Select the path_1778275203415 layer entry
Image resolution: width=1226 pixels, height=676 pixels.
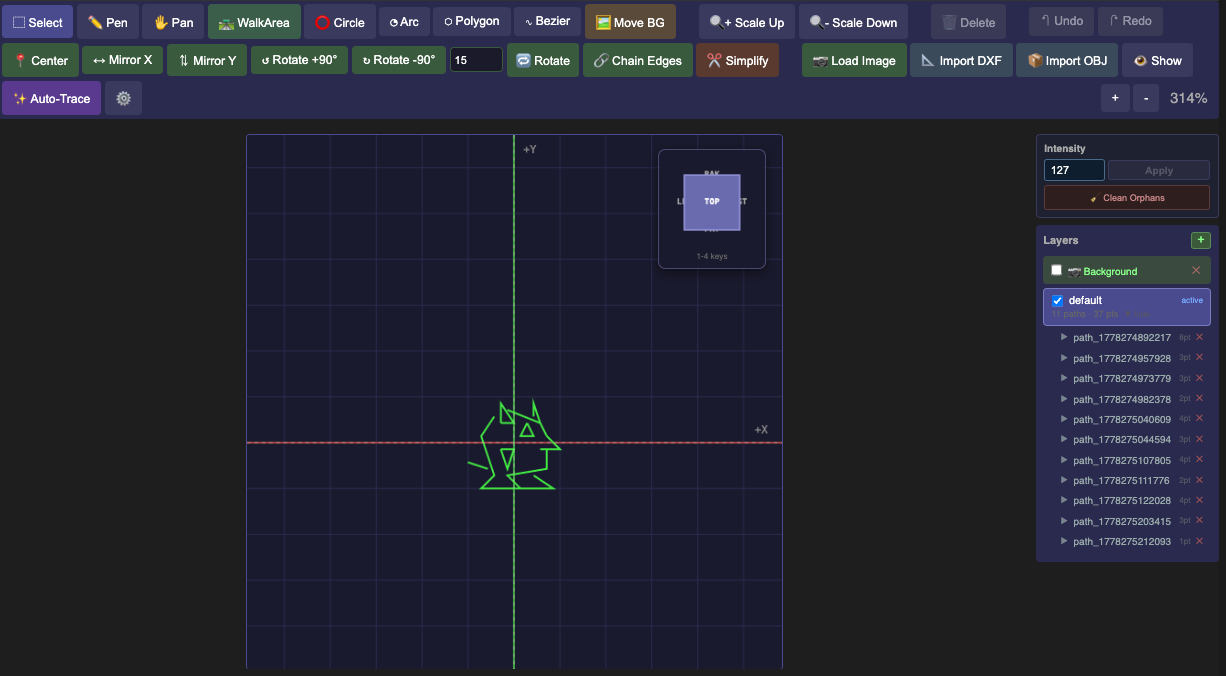click(1122, 521)
